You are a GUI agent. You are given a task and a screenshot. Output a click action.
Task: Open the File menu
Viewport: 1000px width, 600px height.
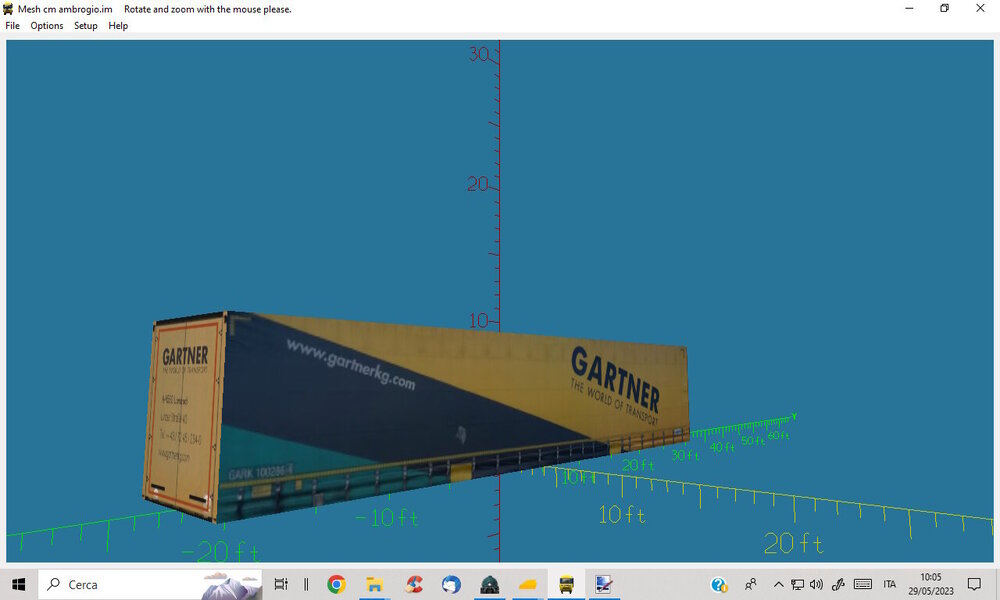pos(12,26)
